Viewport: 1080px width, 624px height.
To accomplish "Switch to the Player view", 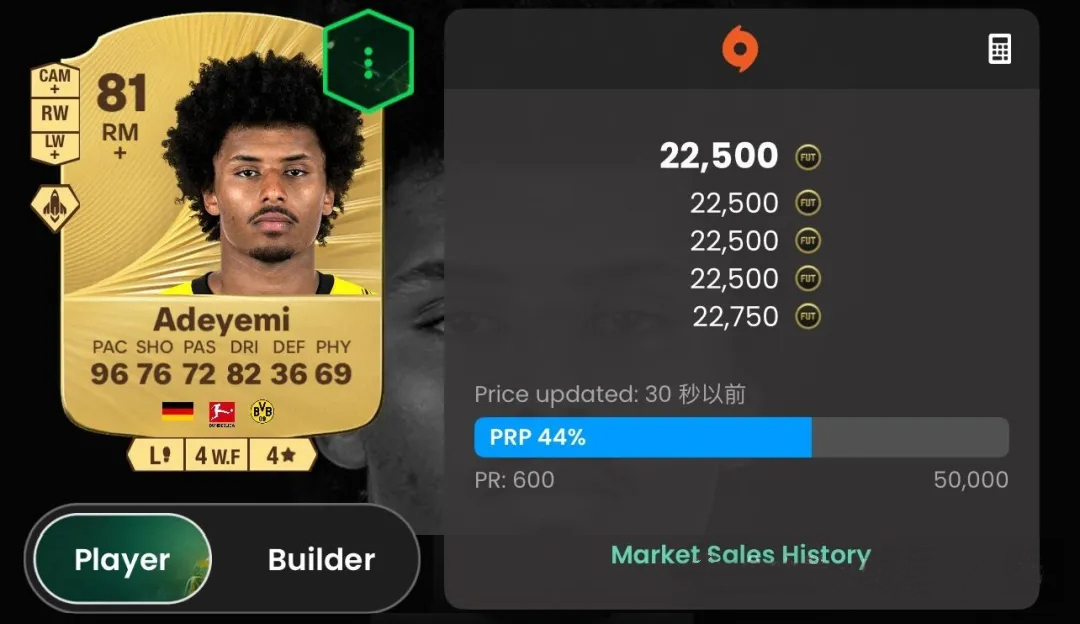I will point(122,559).
